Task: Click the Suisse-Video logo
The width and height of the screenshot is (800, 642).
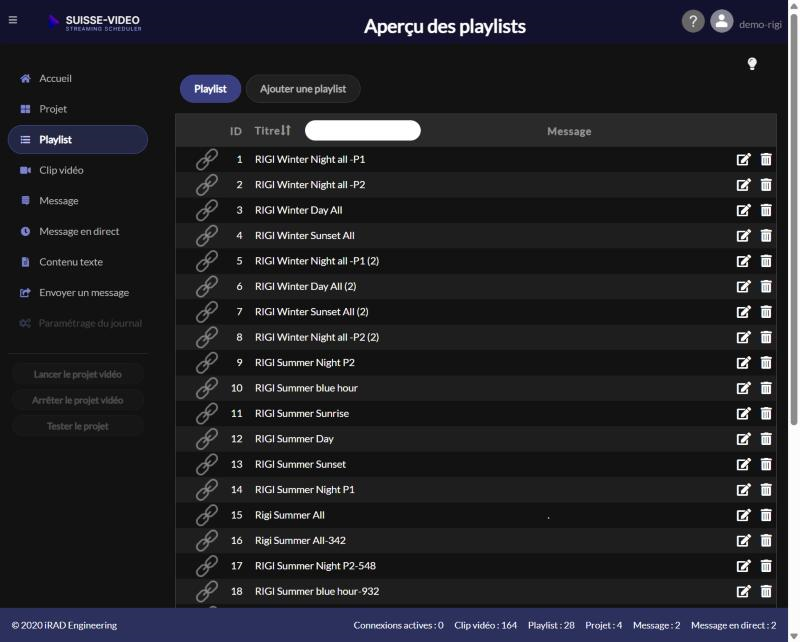Action: [95, 22]
